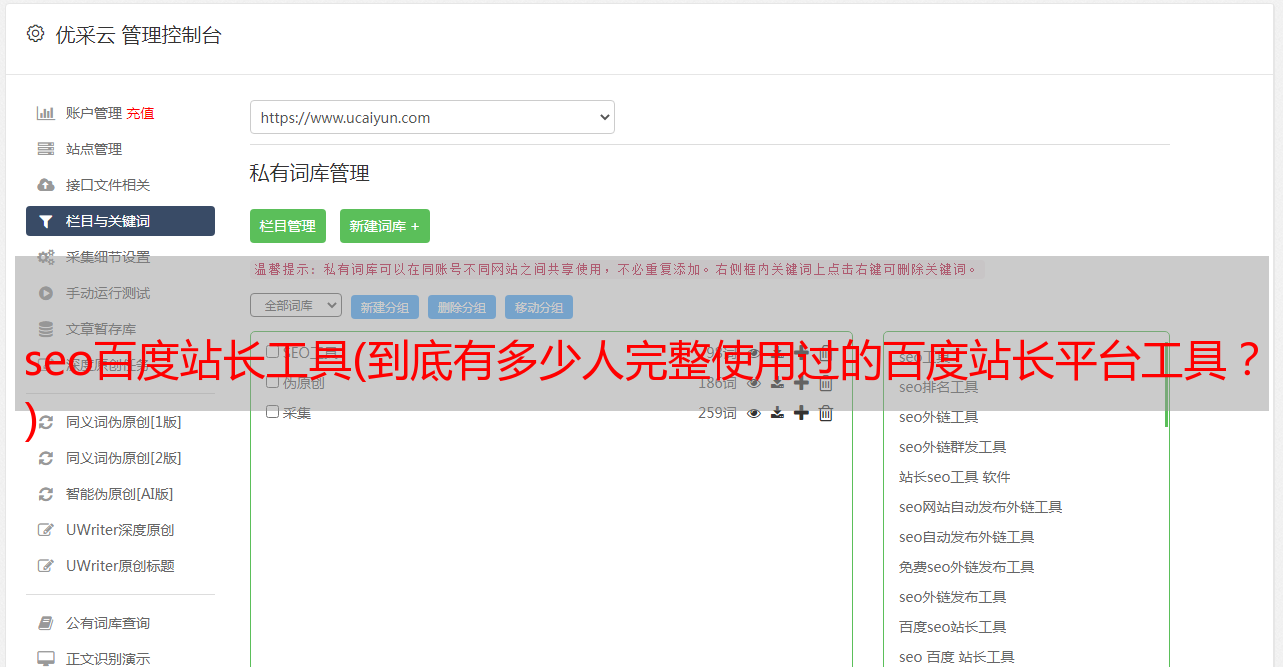The image size is (1283, 667).
Task: Tick the checkbox next to 伪原创
Action: tap(272, 382)
